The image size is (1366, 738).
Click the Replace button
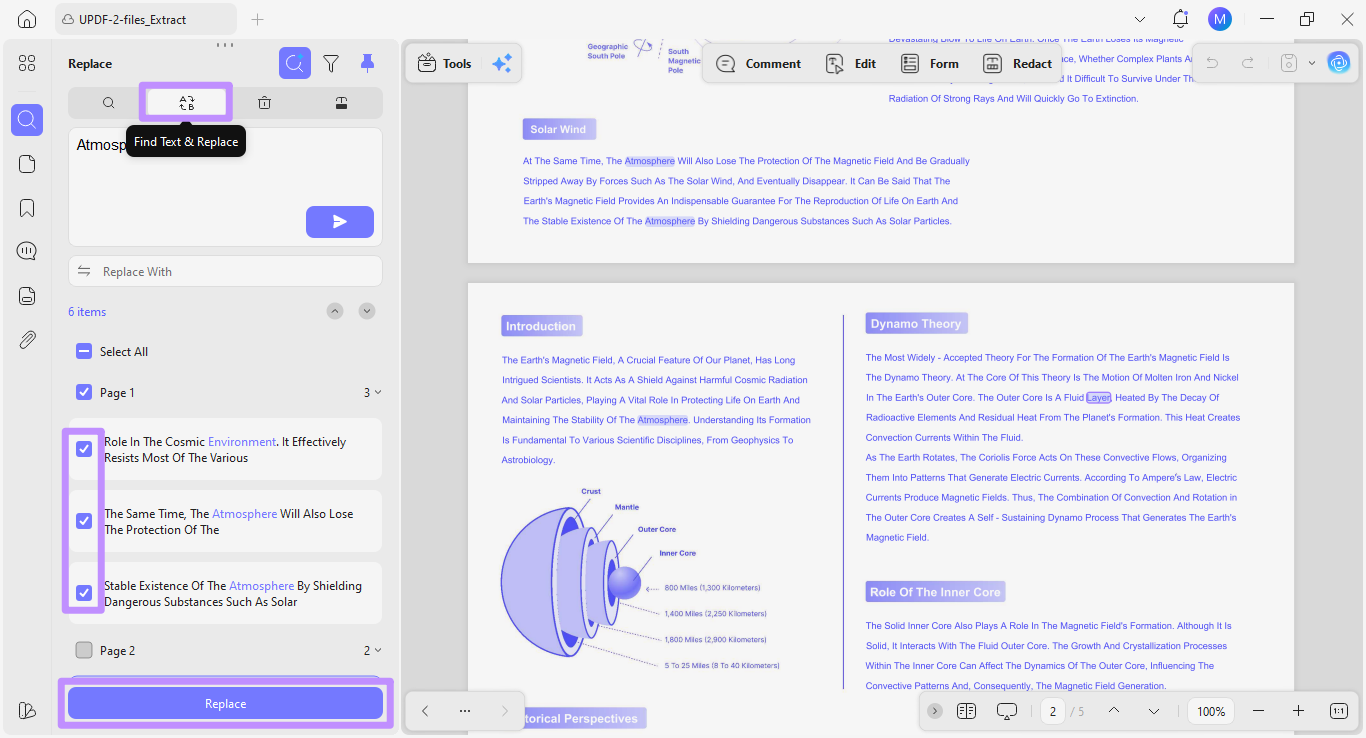(x=225, y=703)
